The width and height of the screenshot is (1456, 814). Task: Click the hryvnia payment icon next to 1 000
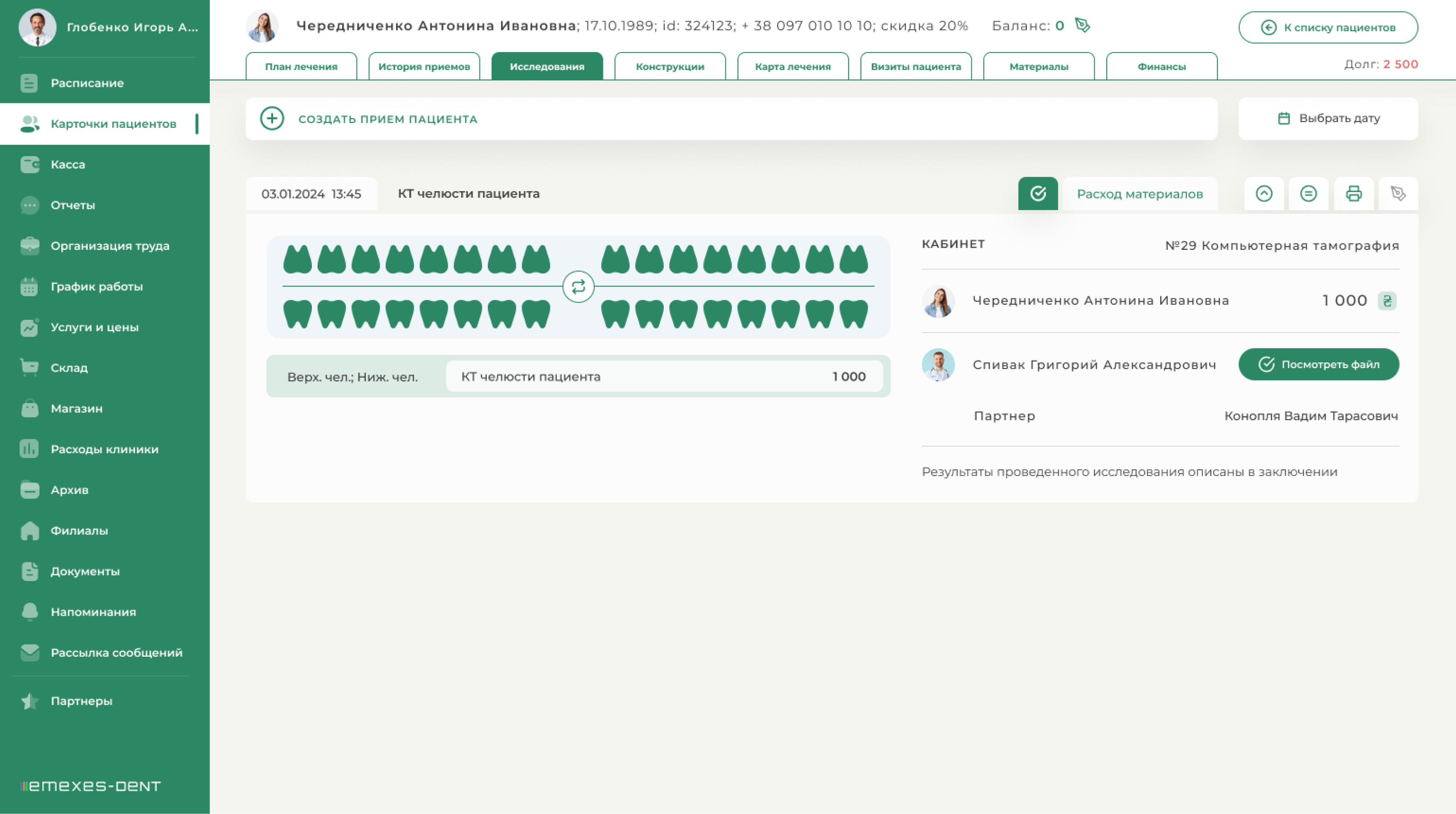(1387, 300)
